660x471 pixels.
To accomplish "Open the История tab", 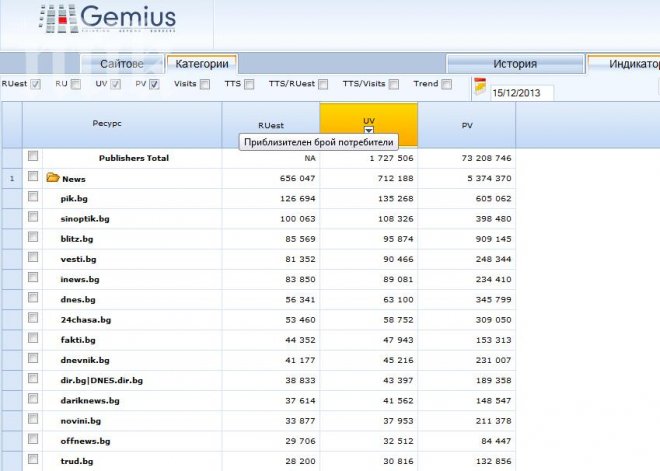I will (514, 64).
